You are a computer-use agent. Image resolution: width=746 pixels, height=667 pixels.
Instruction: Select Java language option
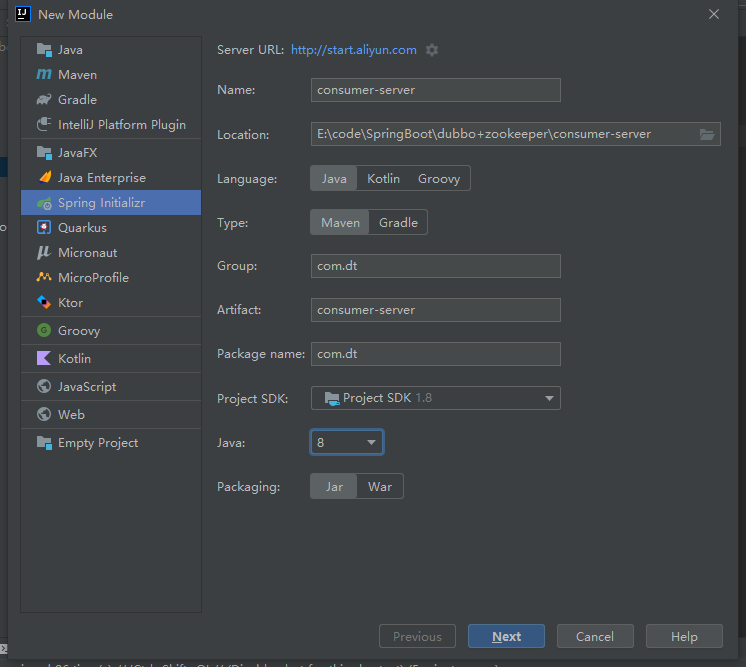[x=334, y=178]
